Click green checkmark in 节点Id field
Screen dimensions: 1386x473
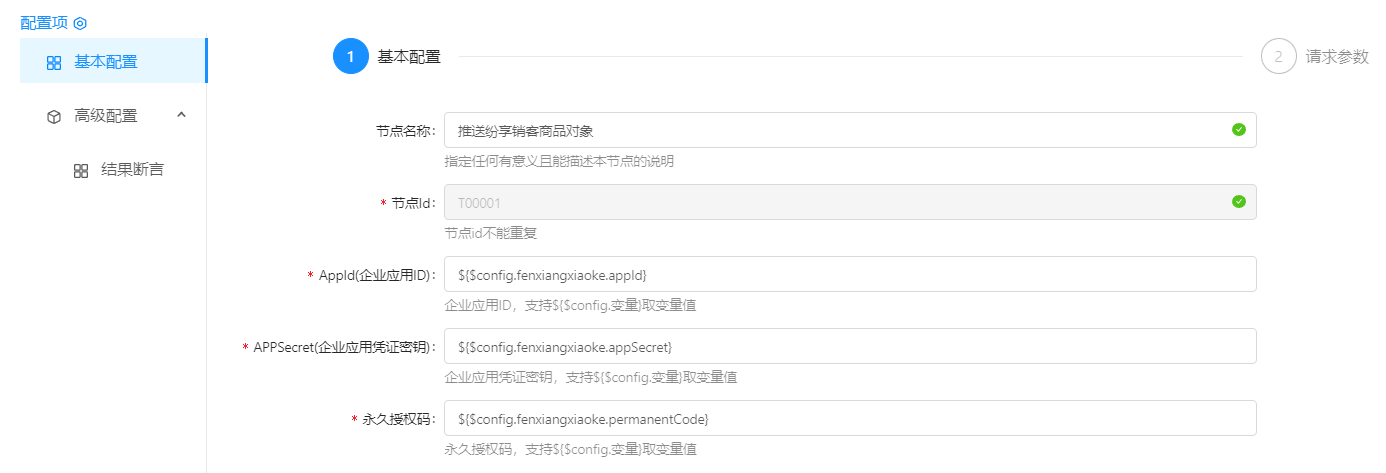(1239, 202)
